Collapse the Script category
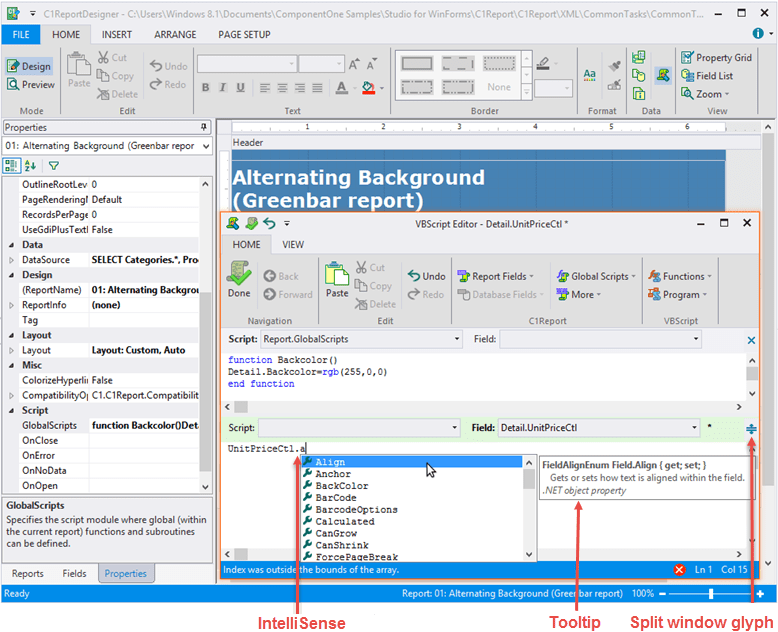The height and width of the screenshot is (632, 778). click(x=11, y=411)
